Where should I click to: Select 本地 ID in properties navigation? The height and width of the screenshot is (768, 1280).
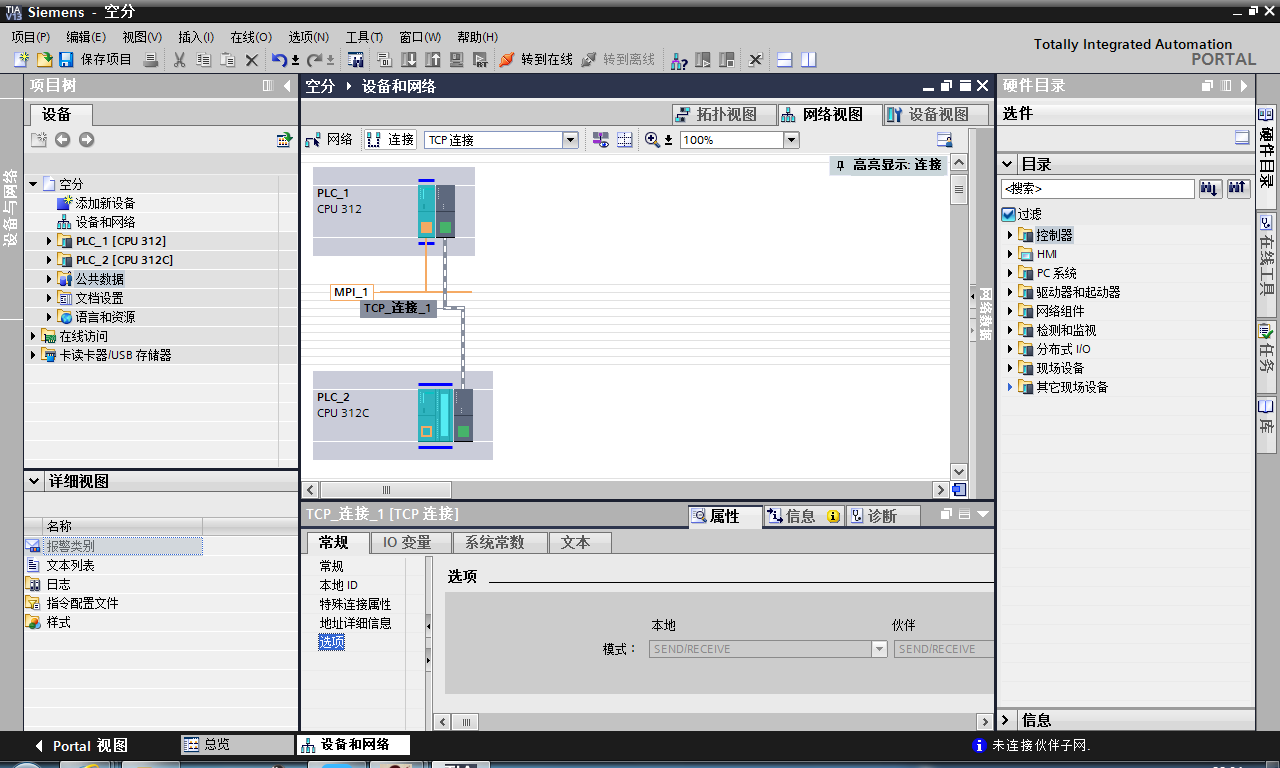click(339, 585)
